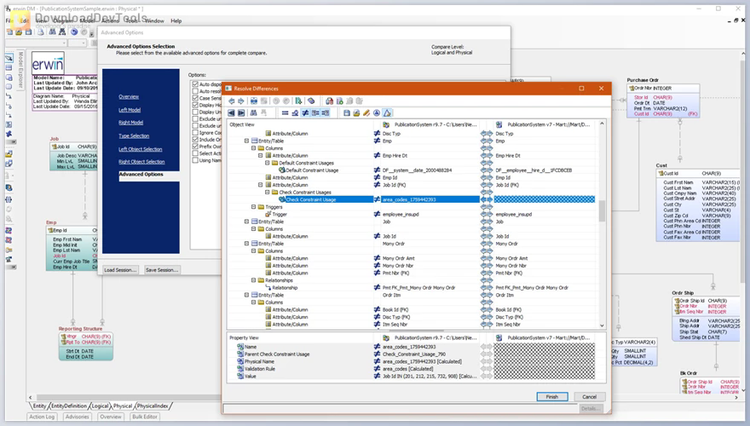
Task: Click the floppy disk save icon in Resolve Differences
Action: (347, 113)
